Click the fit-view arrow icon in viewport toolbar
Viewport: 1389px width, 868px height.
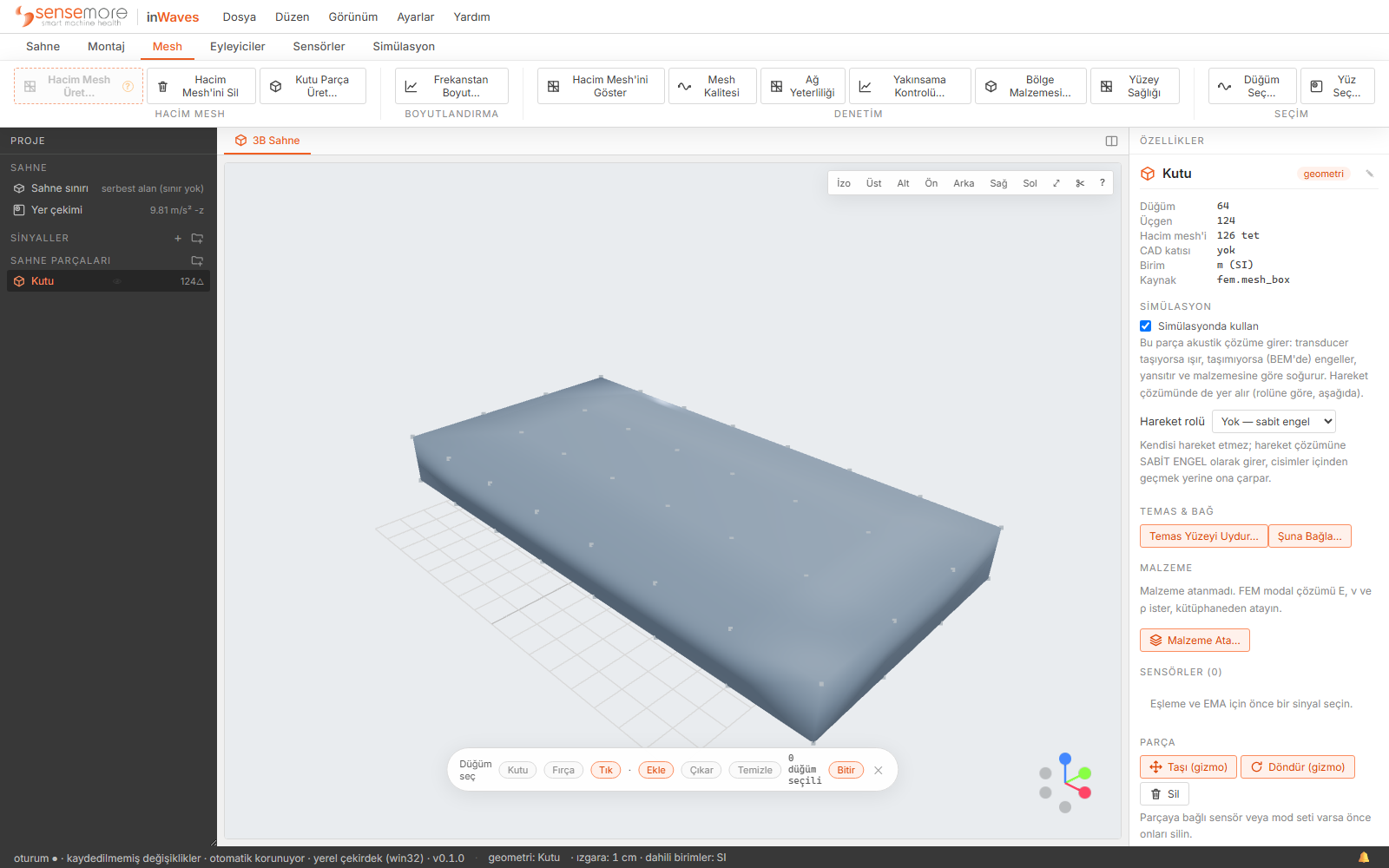click(x=1057, y=183)
